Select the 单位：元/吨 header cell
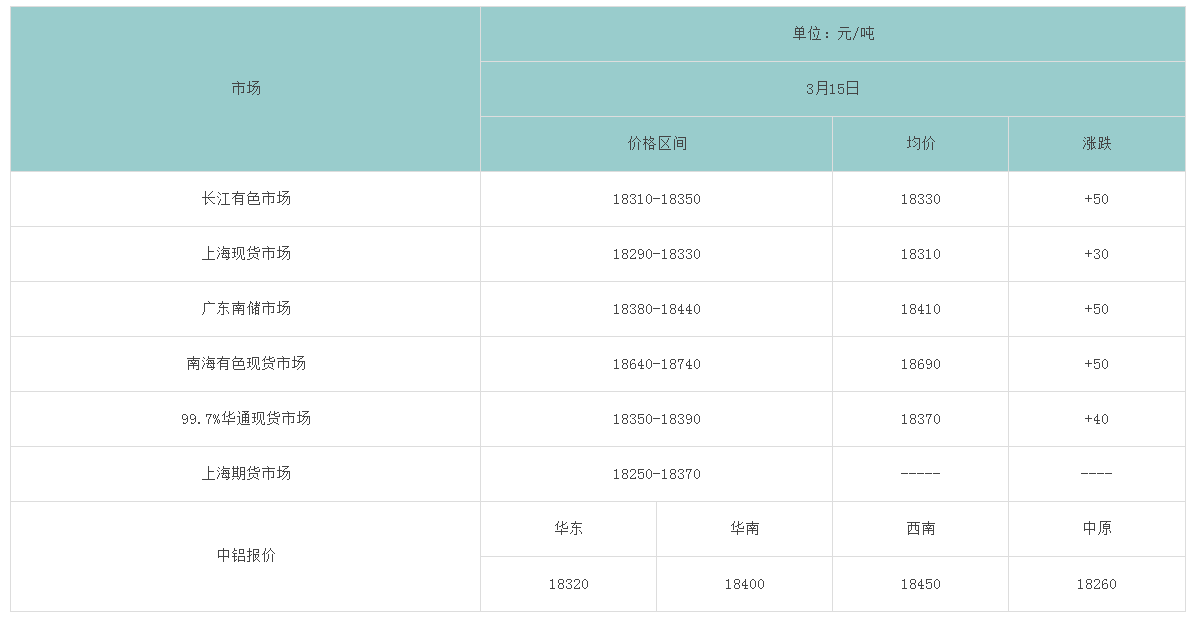Image resolution: width=1190 pixels, height=621 pixels. (833, 34)
